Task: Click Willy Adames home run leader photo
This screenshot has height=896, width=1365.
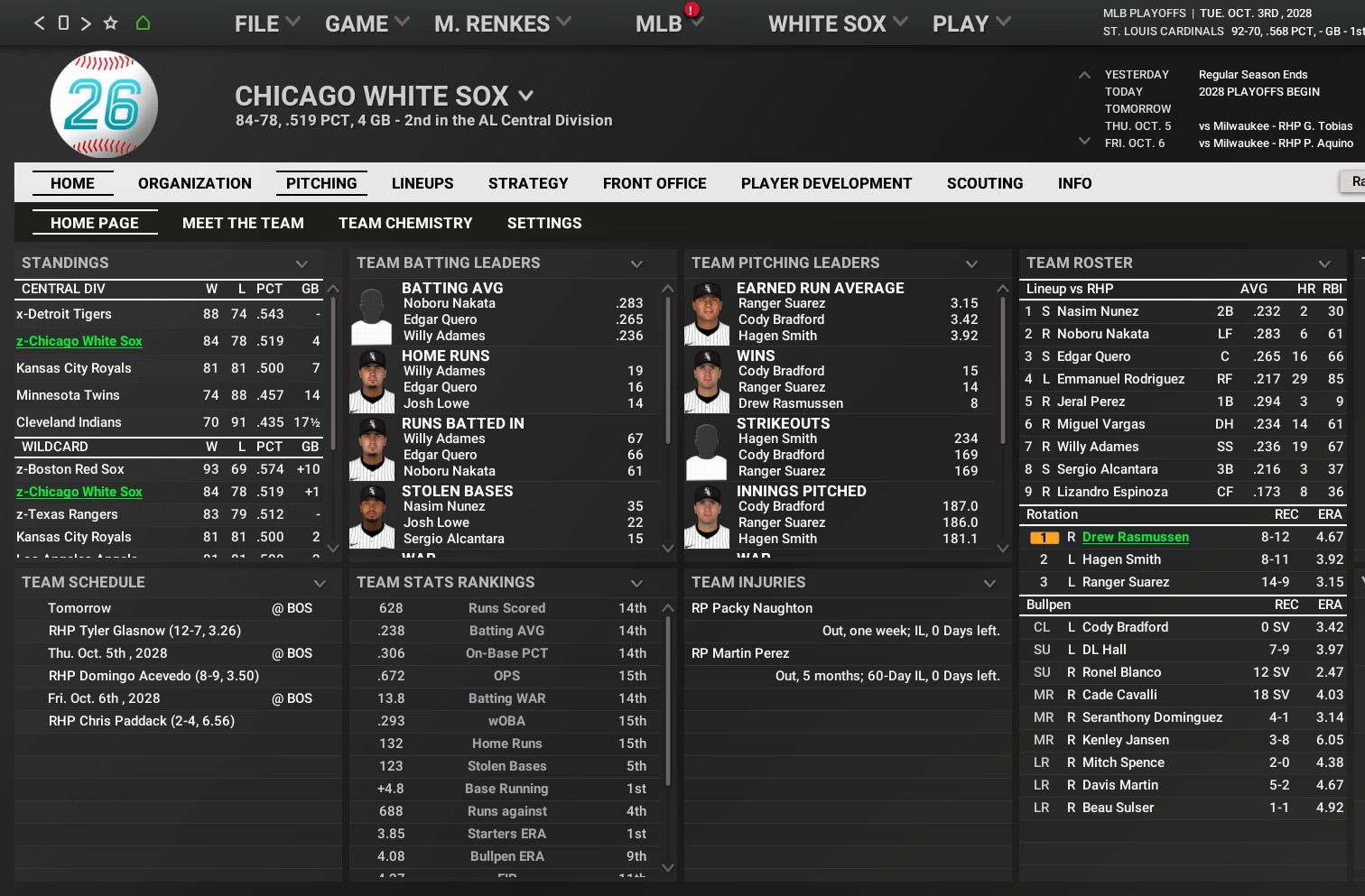Action: point(372,381)
